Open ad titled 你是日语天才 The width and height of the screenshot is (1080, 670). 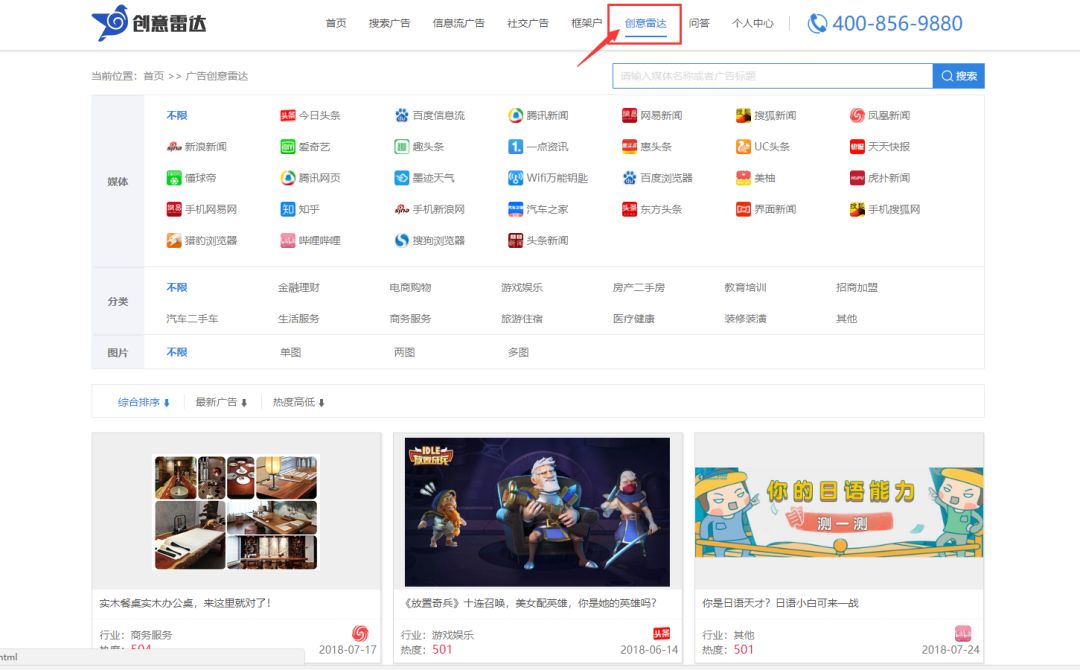780,603
